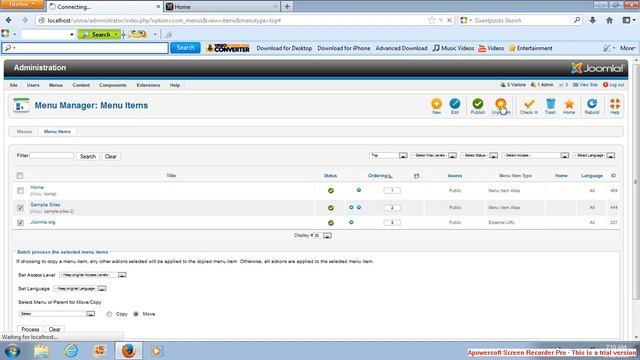
Task: Click into the Filter text field
Action: pyautogui.click(x=51, y=156)
